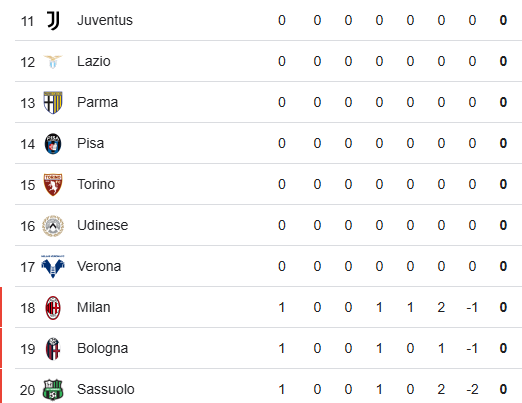Open the Juventus team link
Image resolution: width=522 pixels, height=403 pixels.
tap(105, 20)
